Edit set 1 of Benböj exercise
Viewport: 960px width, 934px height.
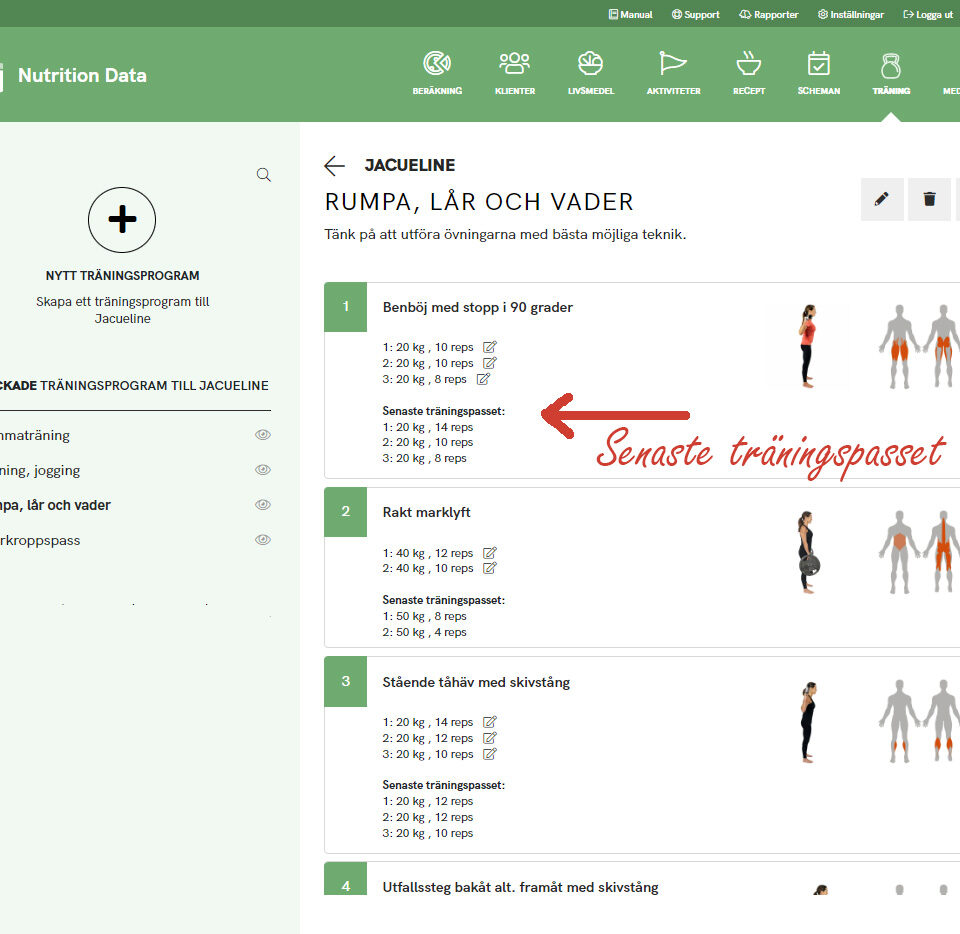pos(490,347)
